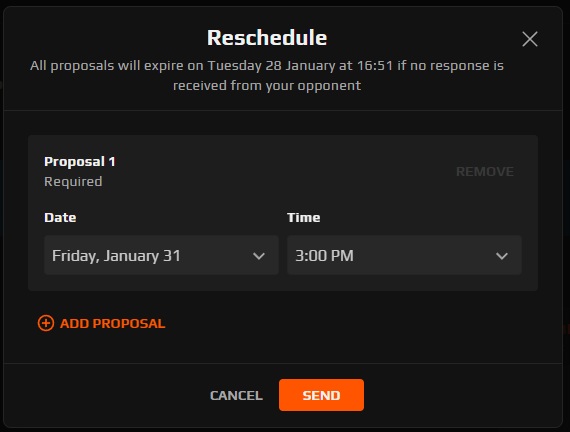Expand the Time dropdown chevron

pyautogui.click(x=502, y=256)
